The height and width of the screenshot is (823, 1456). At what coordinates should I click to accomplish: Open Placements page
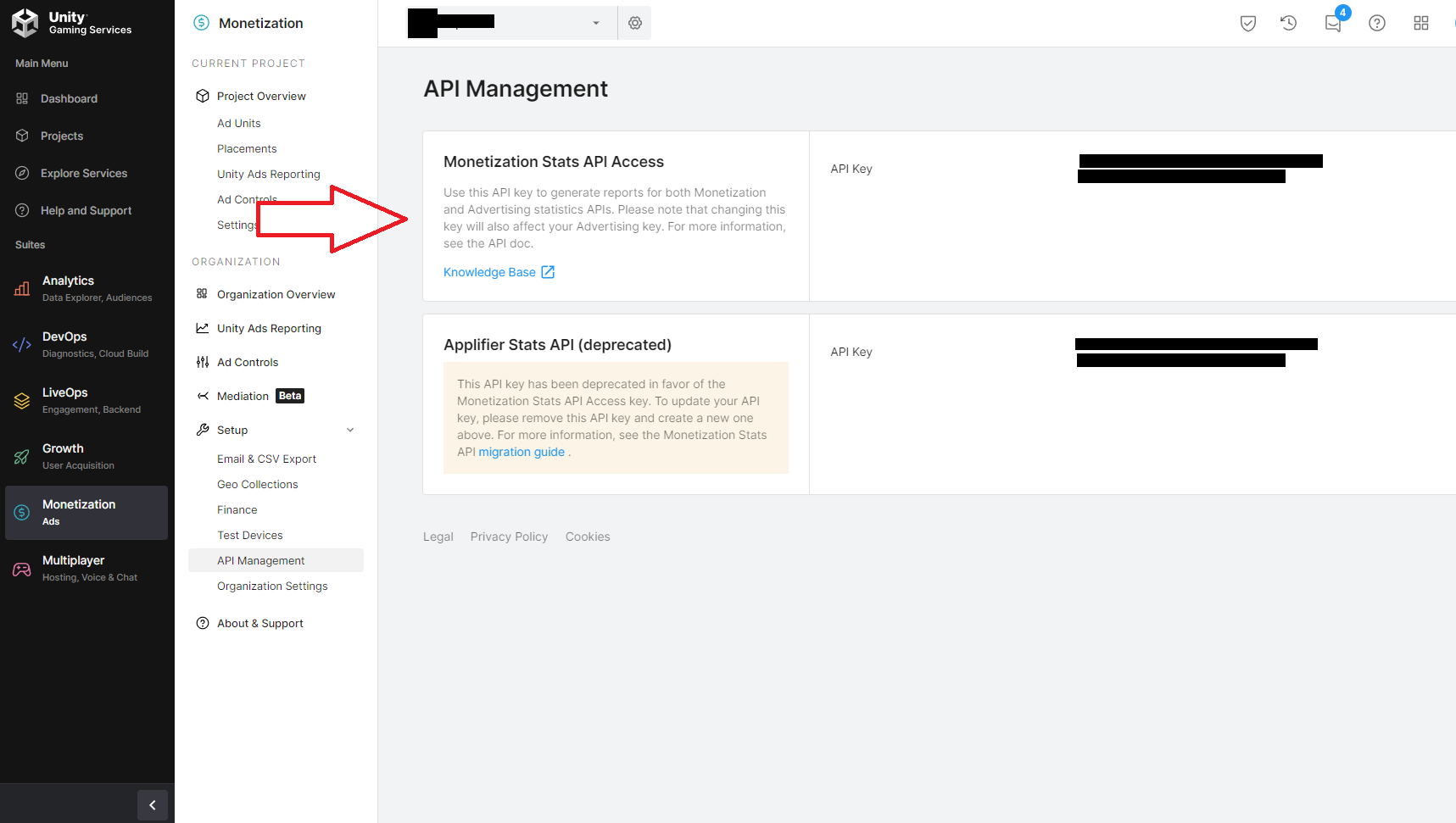click(x=247, y=148)
